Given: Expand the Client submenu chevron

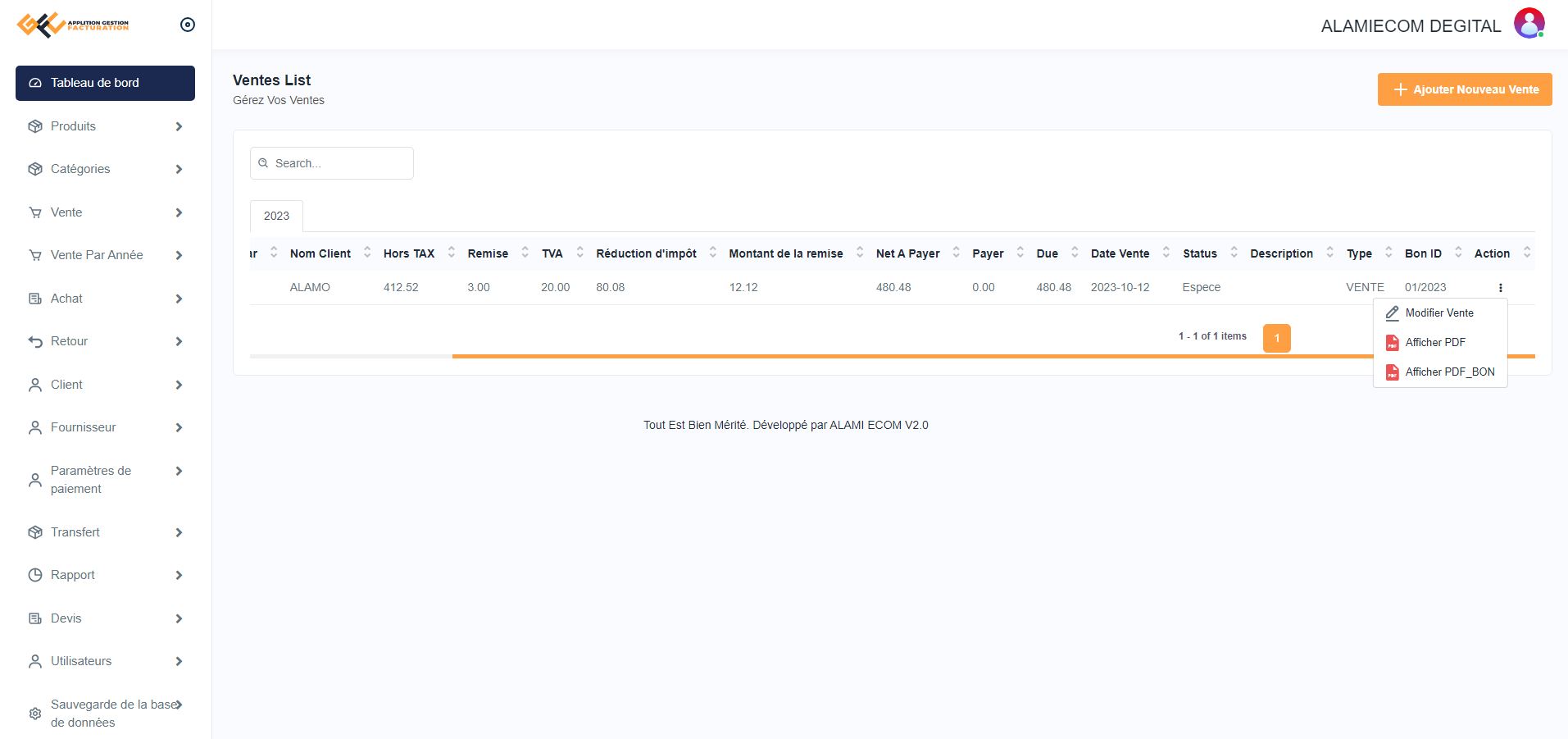Looking at the screenshot, I should pyautogui.click(x=179, y=385).
